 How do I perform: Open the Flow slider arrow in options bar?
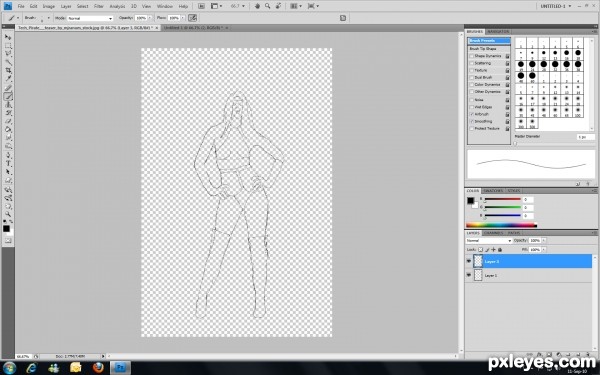183,18
